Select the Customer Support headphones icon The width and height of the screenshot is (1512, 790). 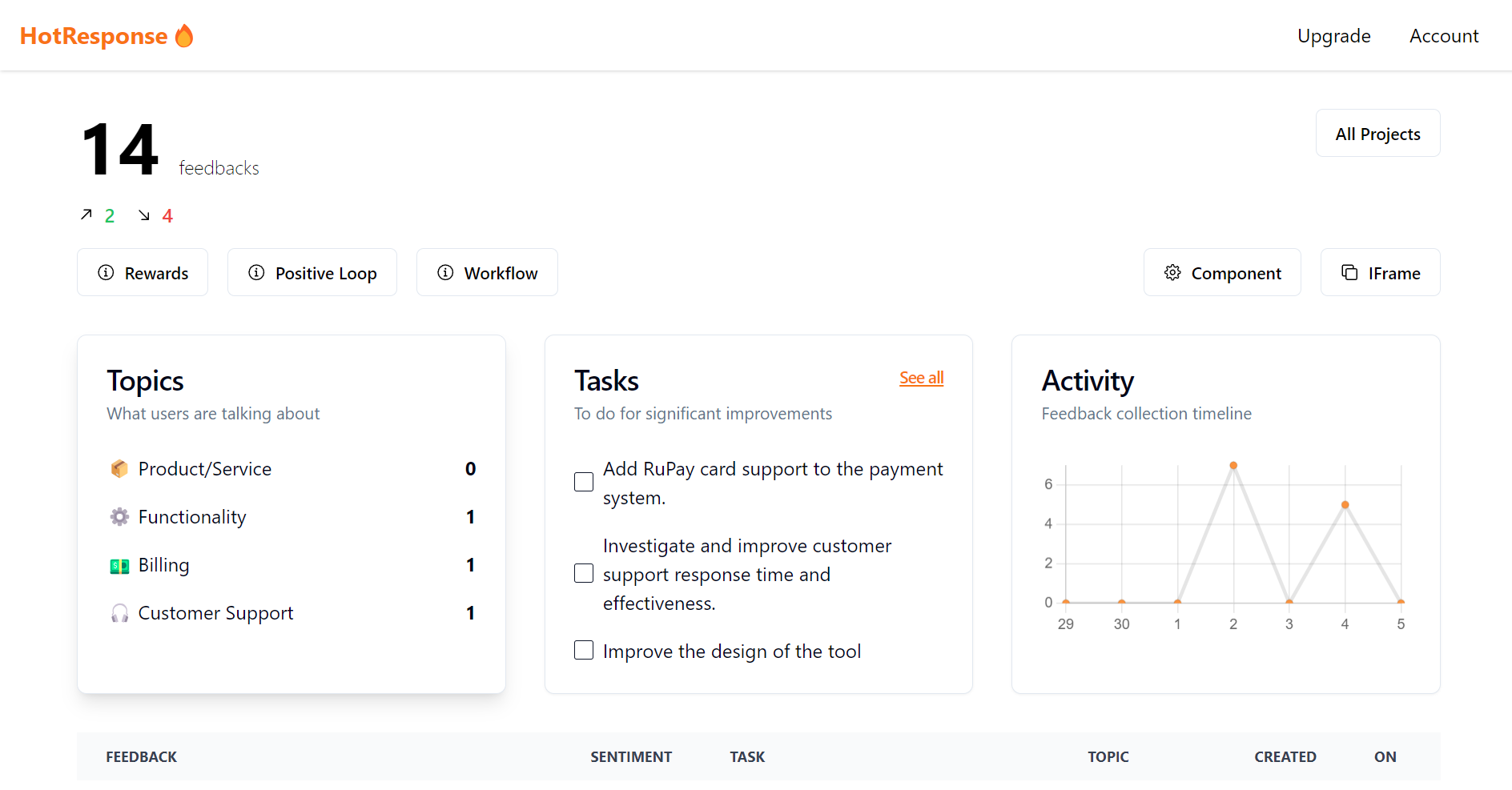point(119,614)
